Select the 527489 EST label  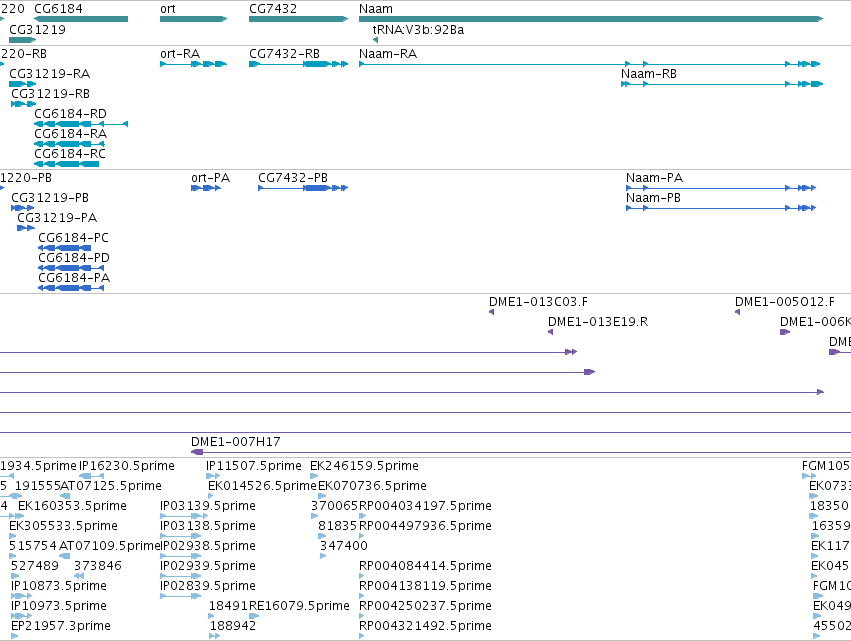coord(35,566)
